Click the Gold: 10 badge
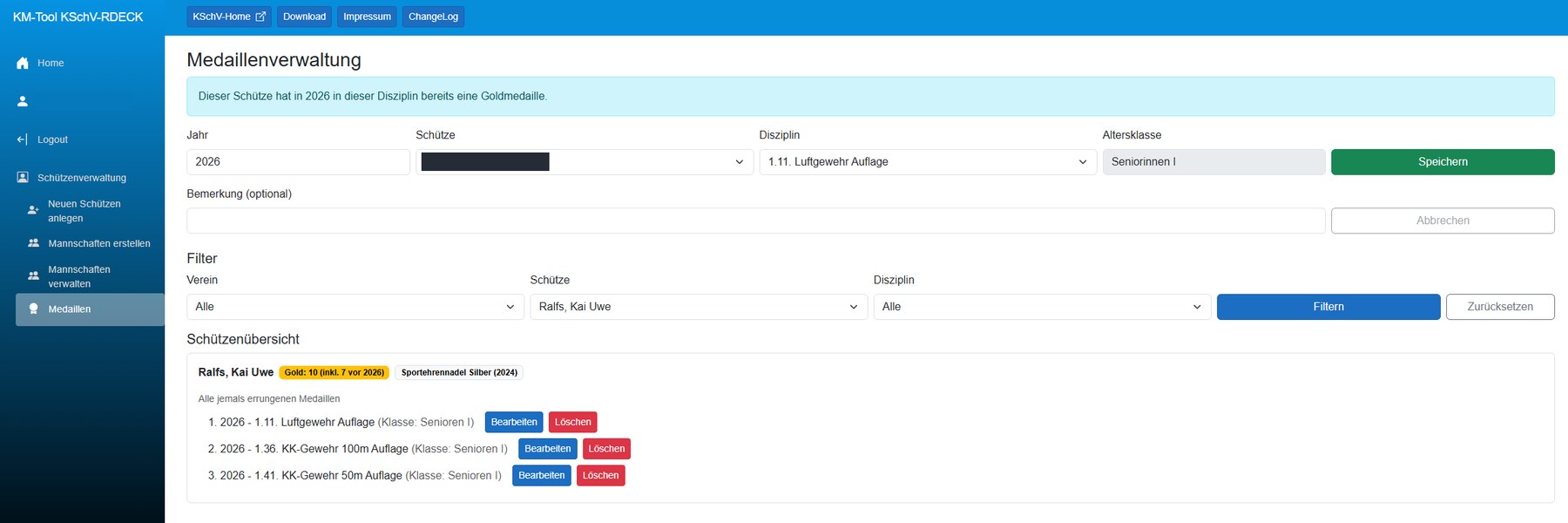Viewport: 1568px width, 523px height. click(335, 372)
